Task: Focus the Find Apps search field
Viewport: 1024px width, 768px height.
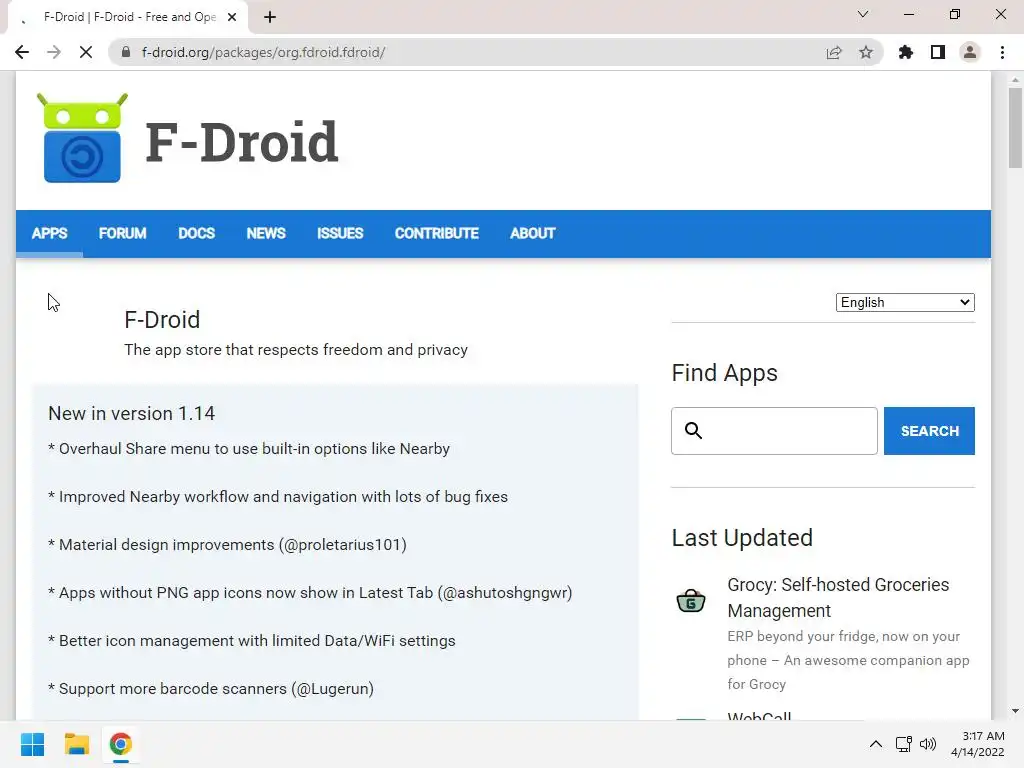Action: 775,431
